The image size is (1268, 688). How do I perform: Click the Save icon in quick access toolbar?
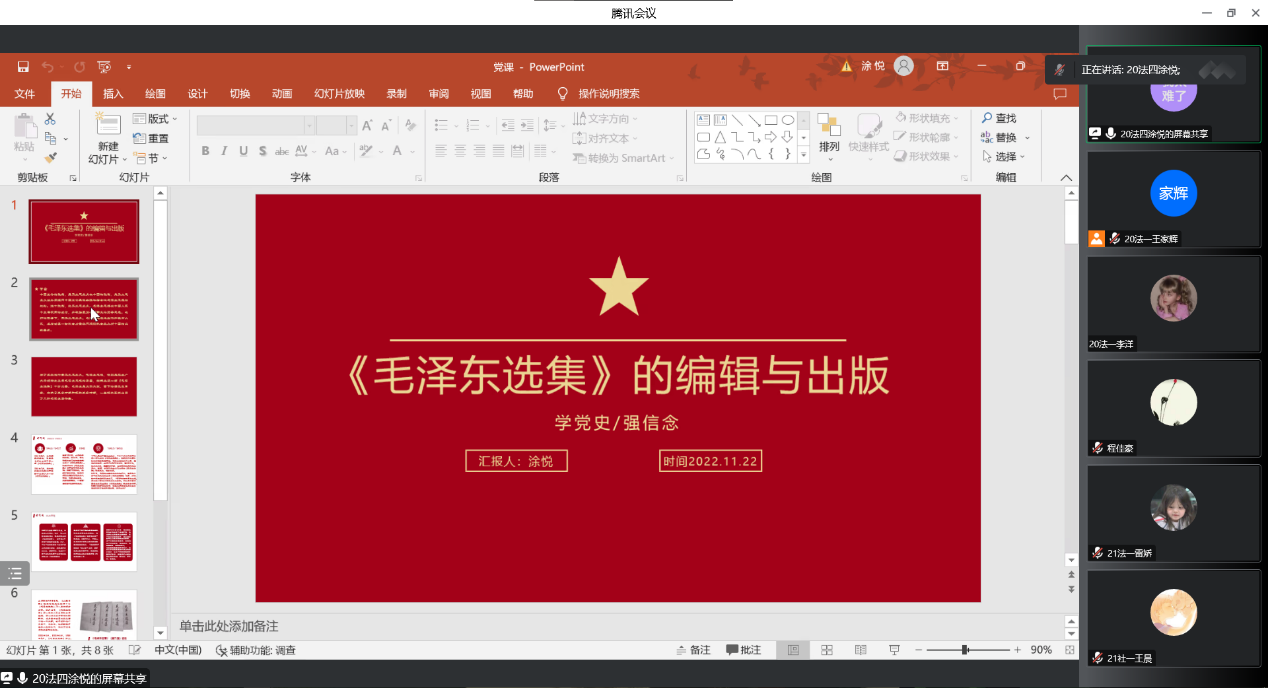point(23,67)
